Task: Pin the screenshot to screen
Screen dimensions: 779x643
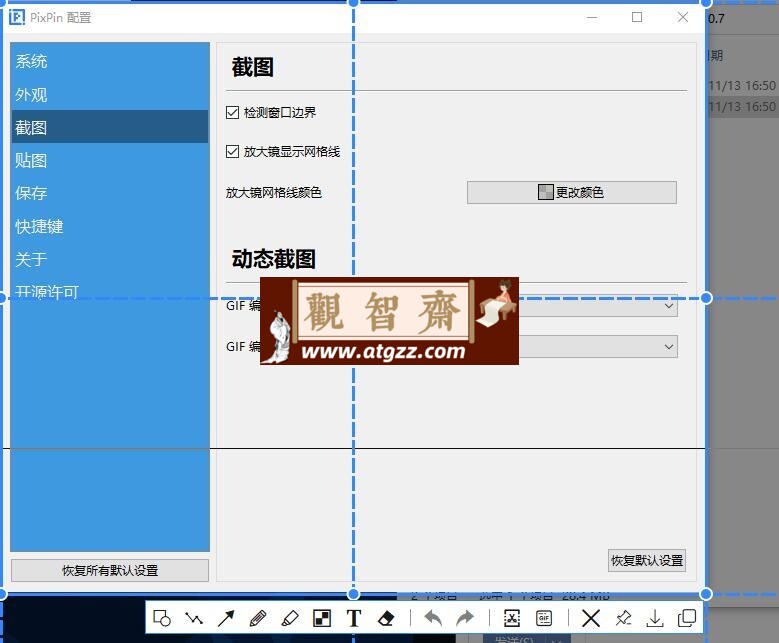Action: click(x=623, y=619)
